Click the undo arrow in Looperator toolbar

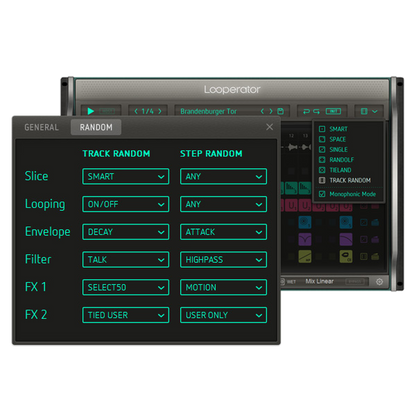tap(306, 111)
